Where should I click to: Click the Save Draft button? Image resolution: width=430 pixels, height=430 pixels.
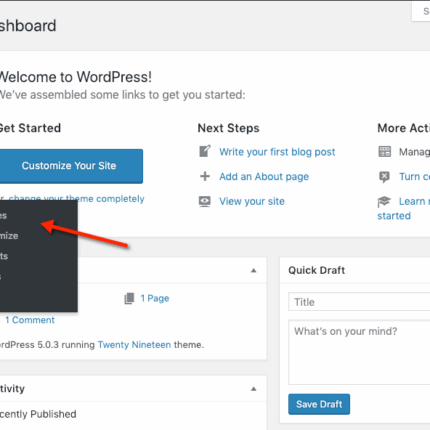tap(319, 404)
